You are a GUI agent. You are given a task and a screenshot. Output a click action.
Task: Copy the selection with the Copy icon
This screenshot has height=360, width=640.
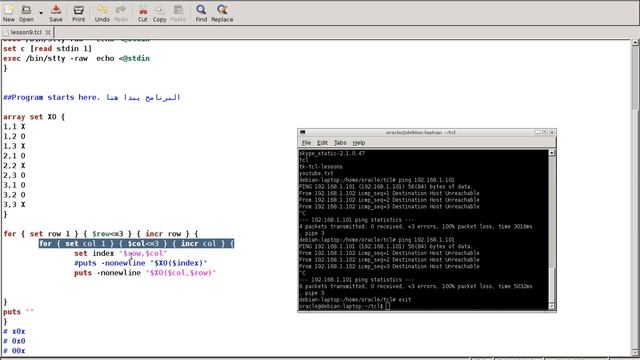point(160,13)
